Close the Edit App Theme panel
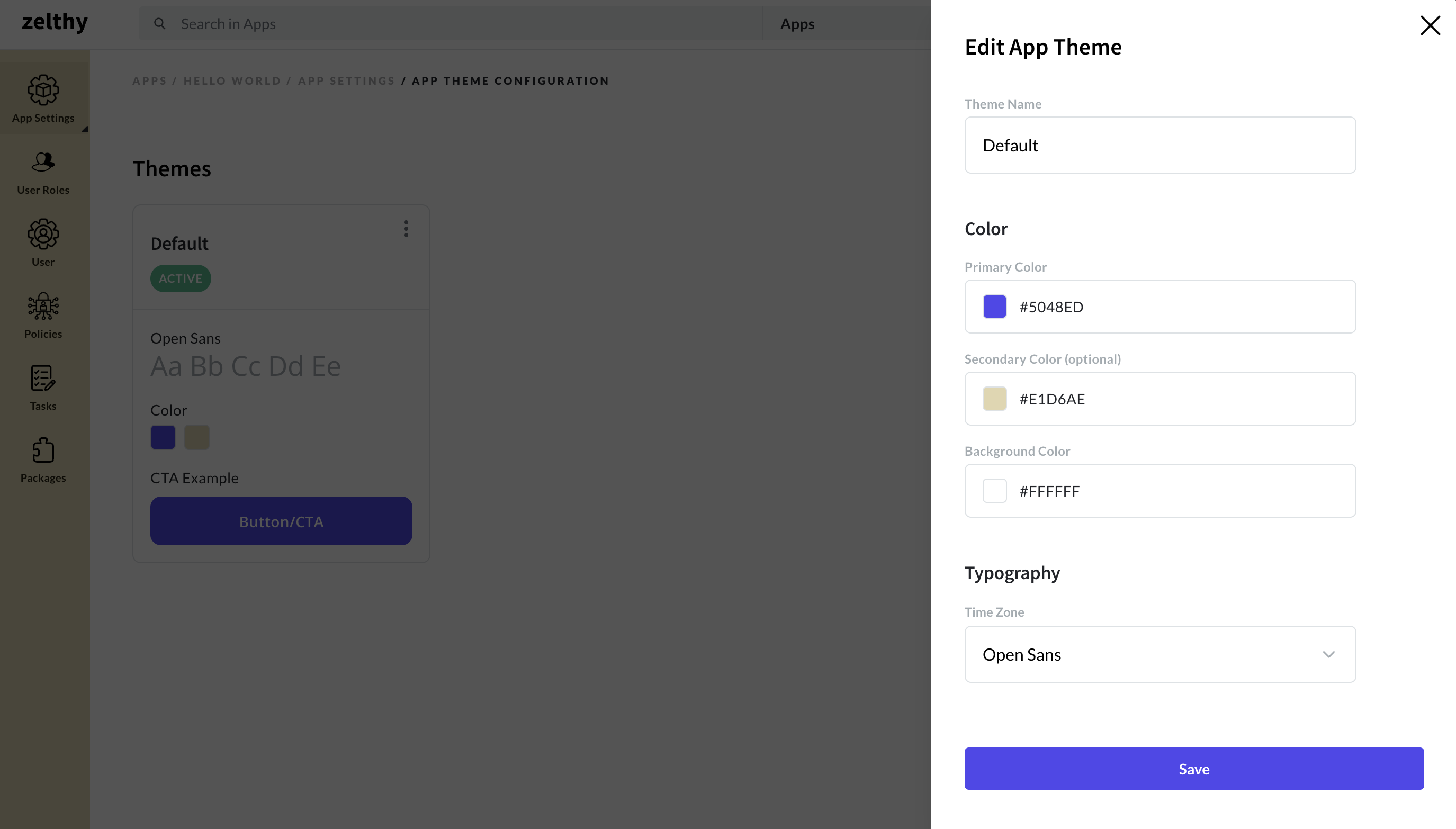The image size is (1456, 829). (1430, 25)
